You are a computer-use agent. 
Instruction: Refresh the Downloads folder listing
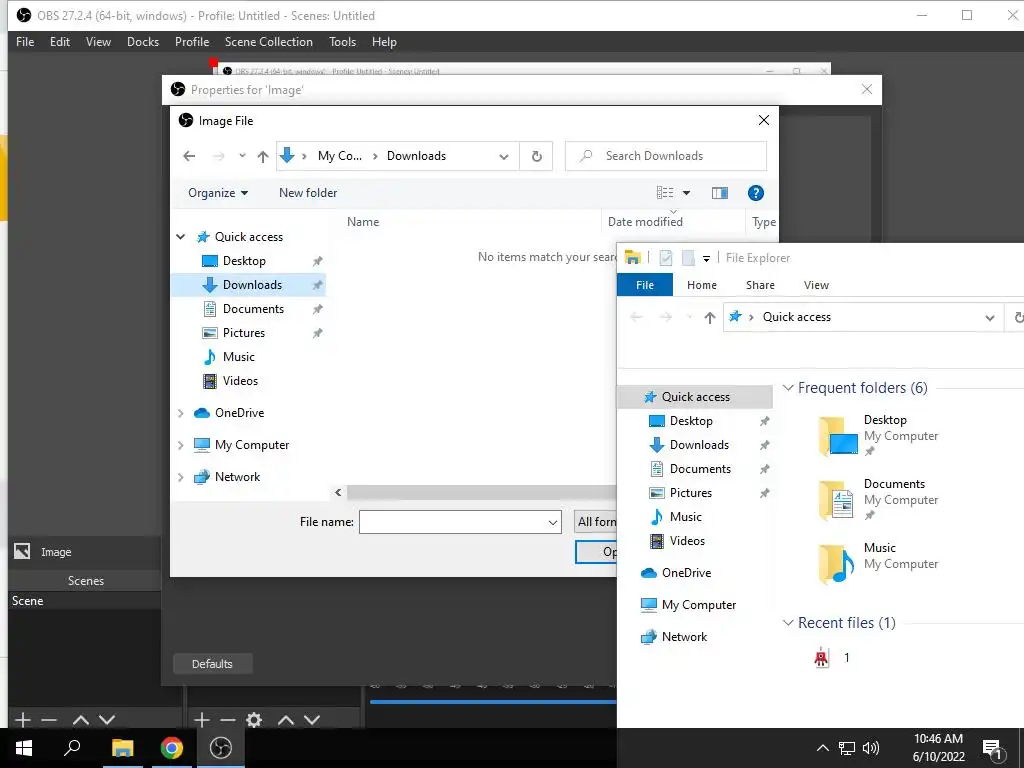pos(536,156)
